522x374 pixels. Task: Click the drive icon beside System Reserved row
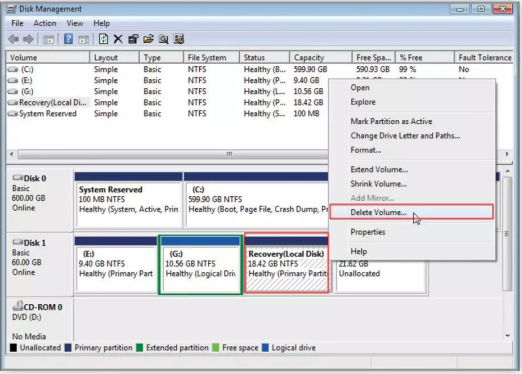13,114
